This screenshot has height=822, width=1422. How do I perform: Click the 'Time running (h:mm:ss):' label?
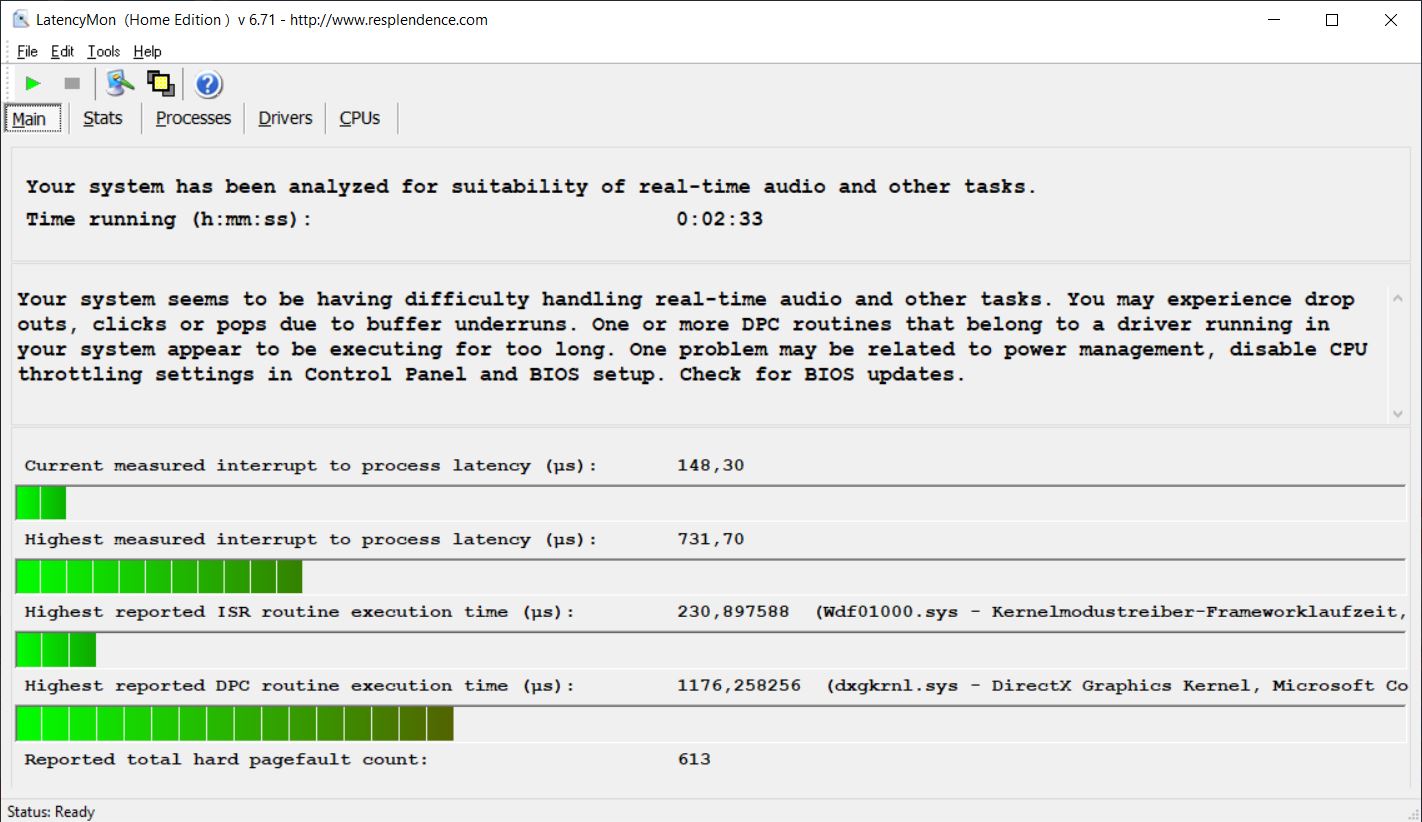point(169,219)
